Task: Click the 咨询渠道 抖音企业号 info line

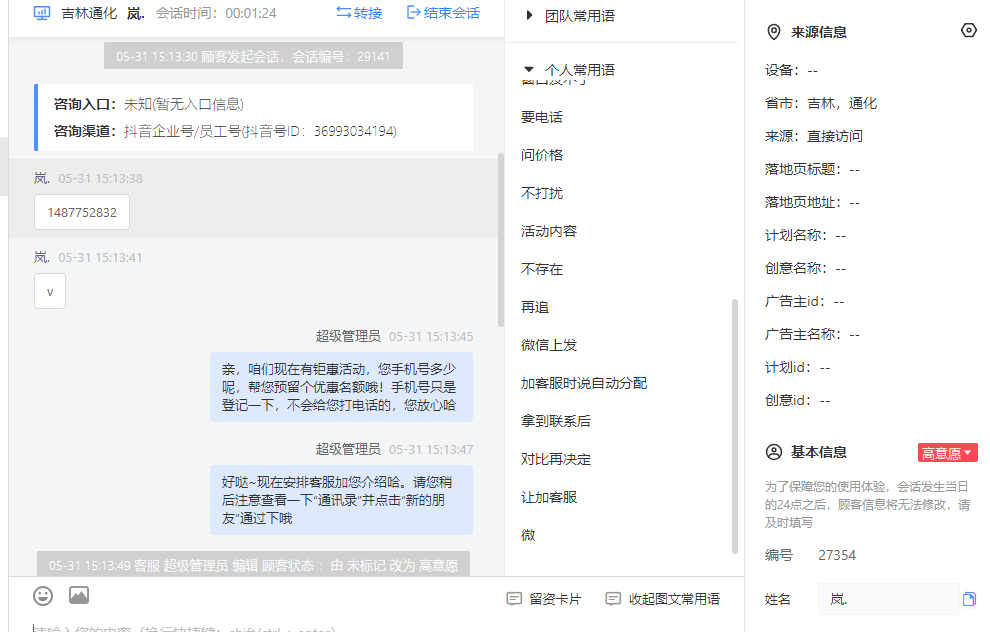Action: pos(225,131)
